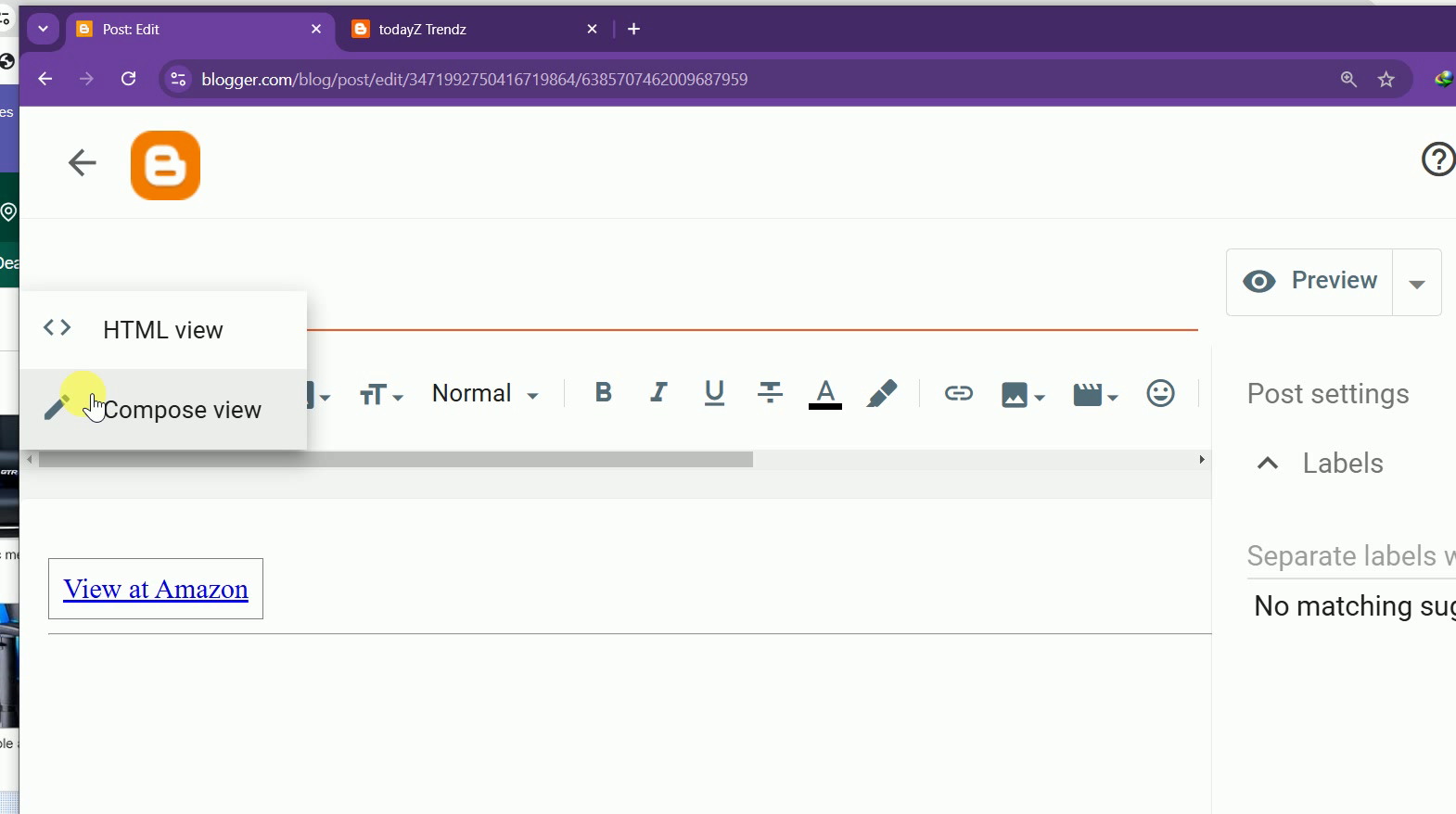
Task: Open the text color picker
Action: tap(825, 394)
